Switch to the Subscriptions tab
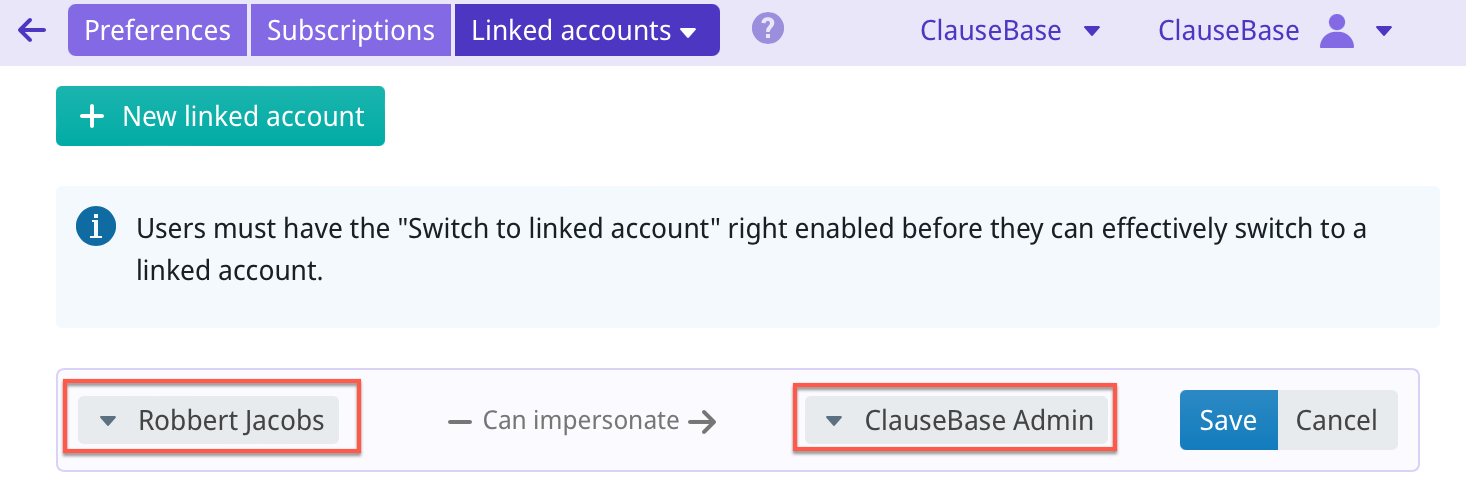The image size is (1466, 494). point(351,30)
